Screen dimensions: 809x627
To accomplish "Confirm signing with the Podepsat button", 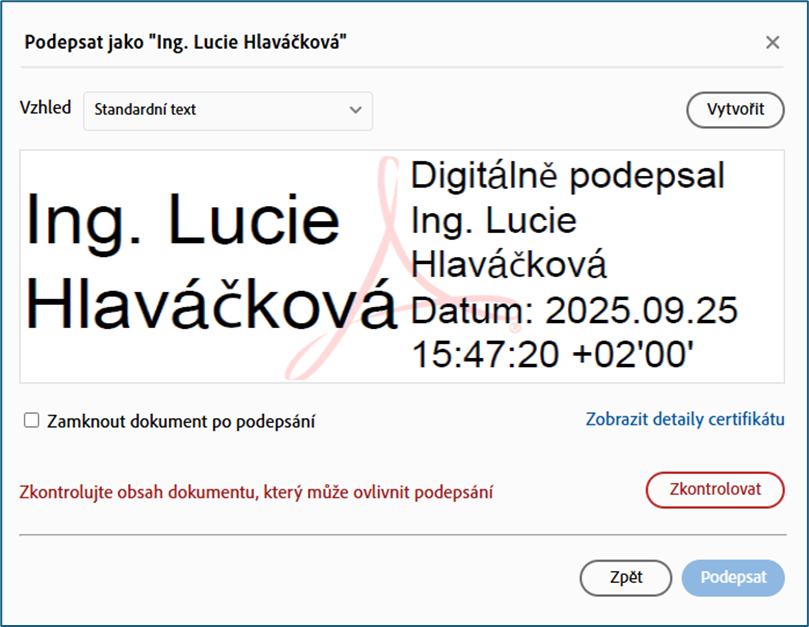I will tap(733, 577).
